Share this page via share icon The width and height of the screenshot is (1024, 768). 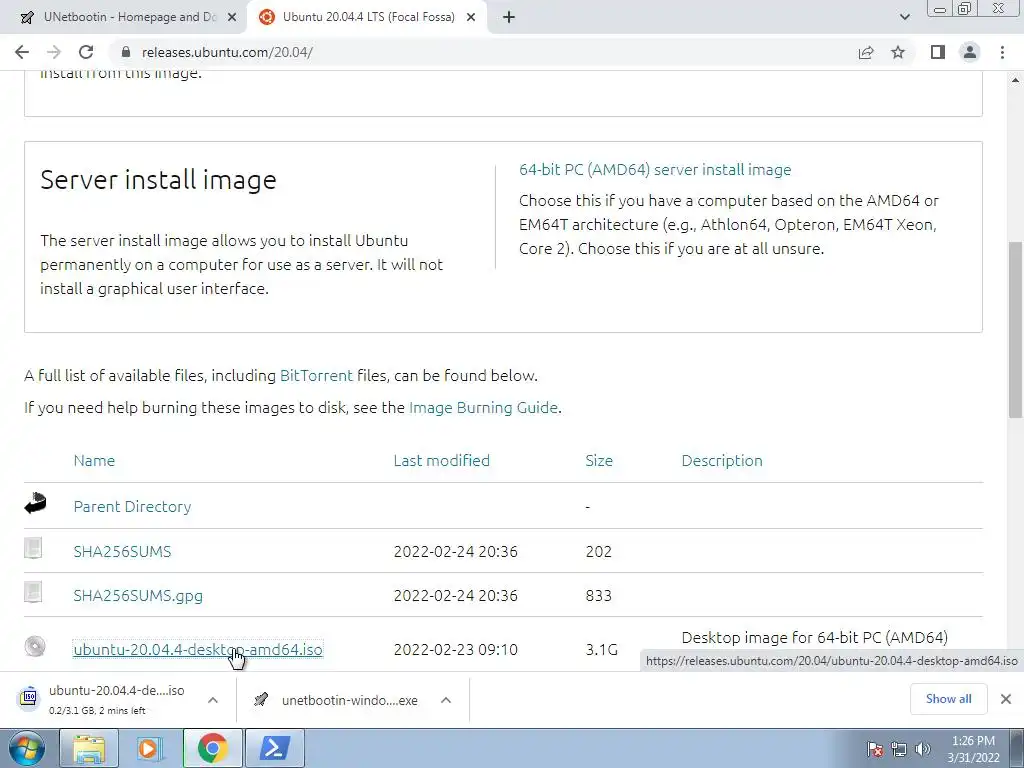(x=866, y=52)
